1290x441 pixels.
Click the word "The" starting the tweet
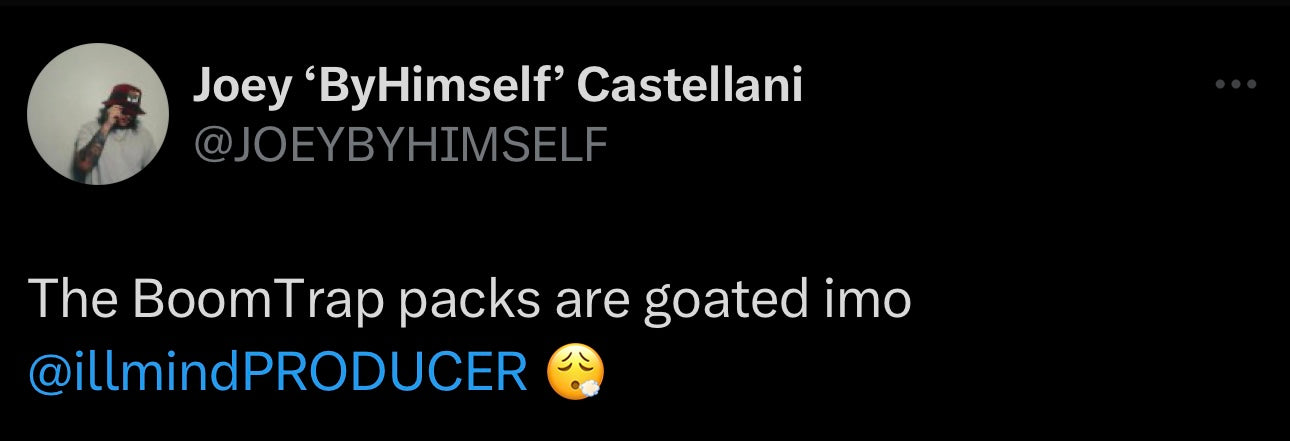click(x=68, y=300)
